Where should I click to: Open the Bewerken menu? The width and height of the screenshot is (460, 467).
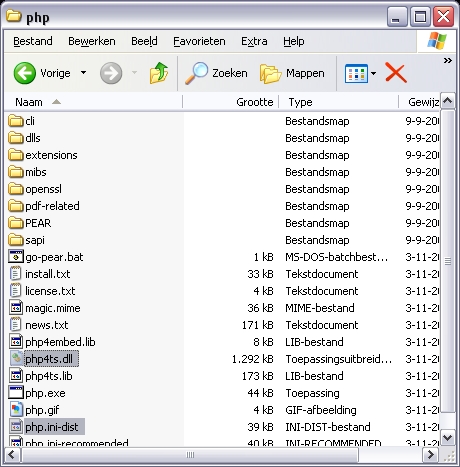(x=92, y=41)
